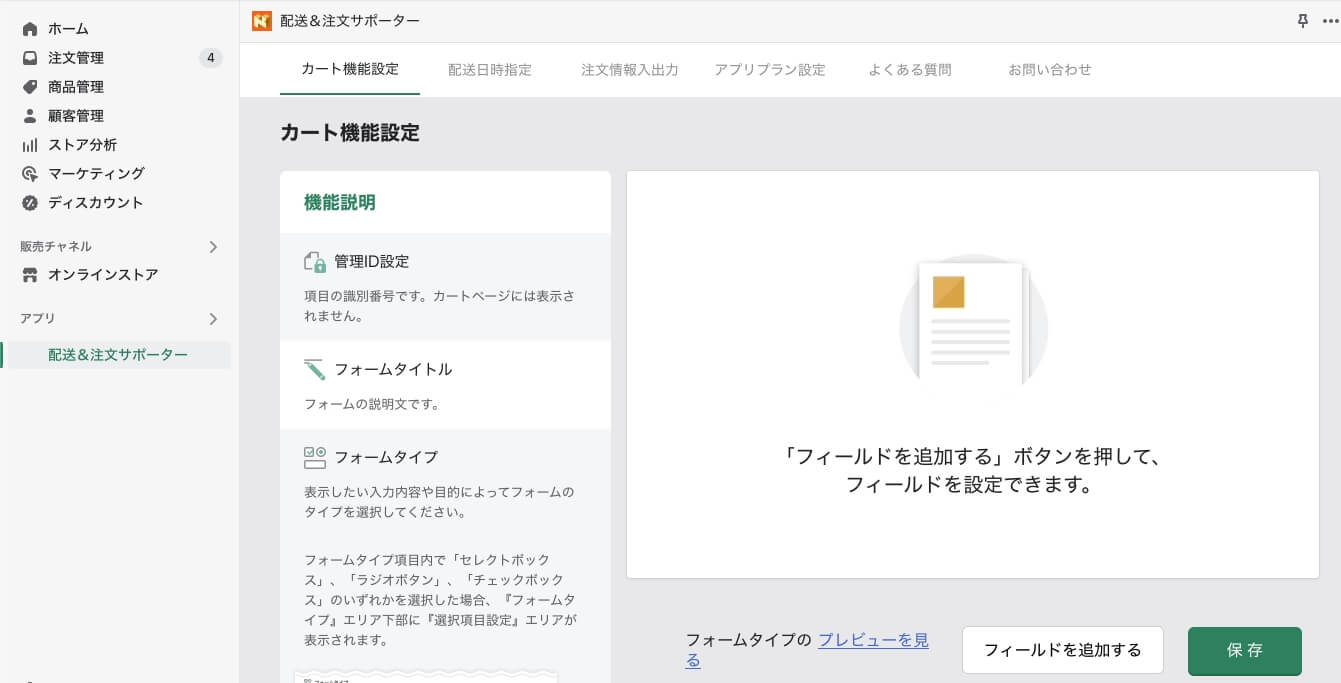This screenshot has height=683, width=1341.
Task: Click the ホーム home icon
Action: pyautogui.click(x=28, y=28)
